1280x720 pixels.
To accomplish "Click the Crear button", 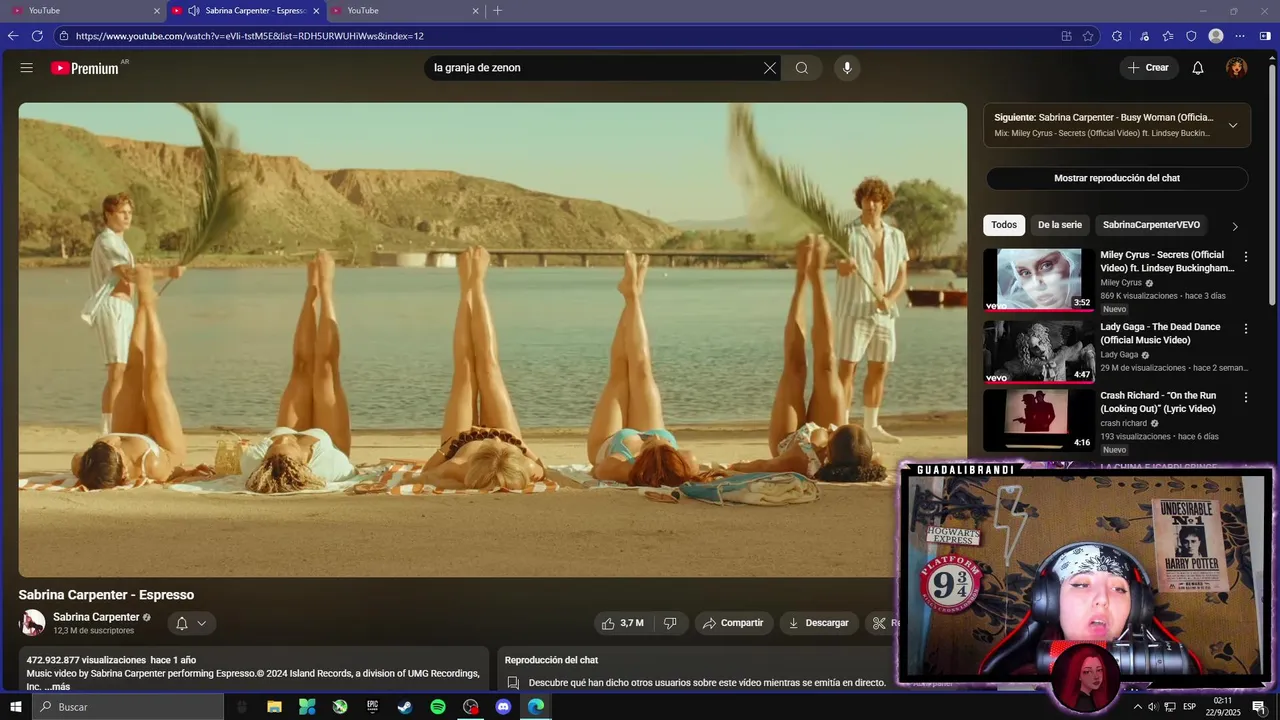I will [x=1148, y=68].
